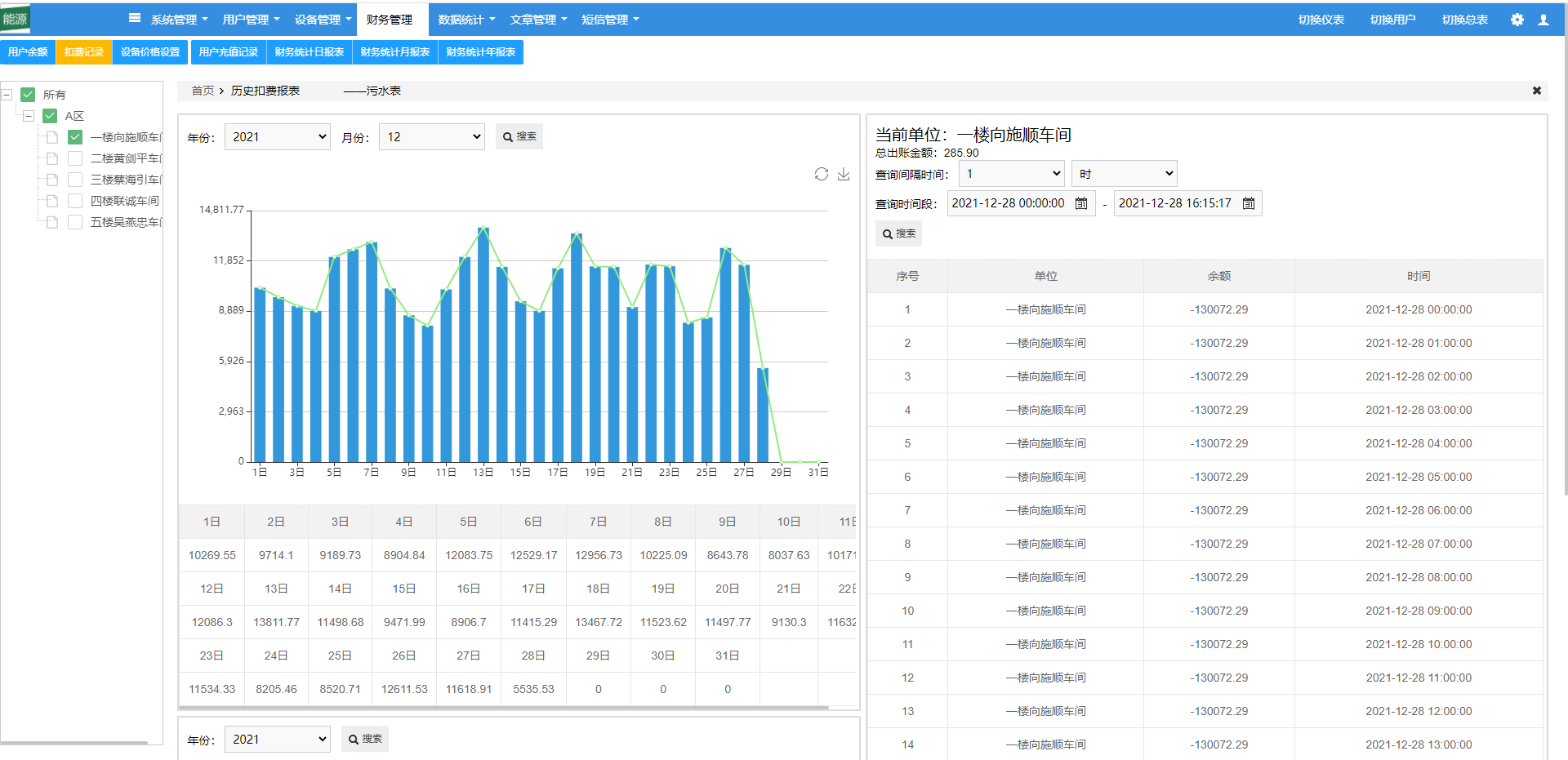Check the 二楼黄剑平车间 checkbox
This screenshot has height=760, width=1568.
75,158
